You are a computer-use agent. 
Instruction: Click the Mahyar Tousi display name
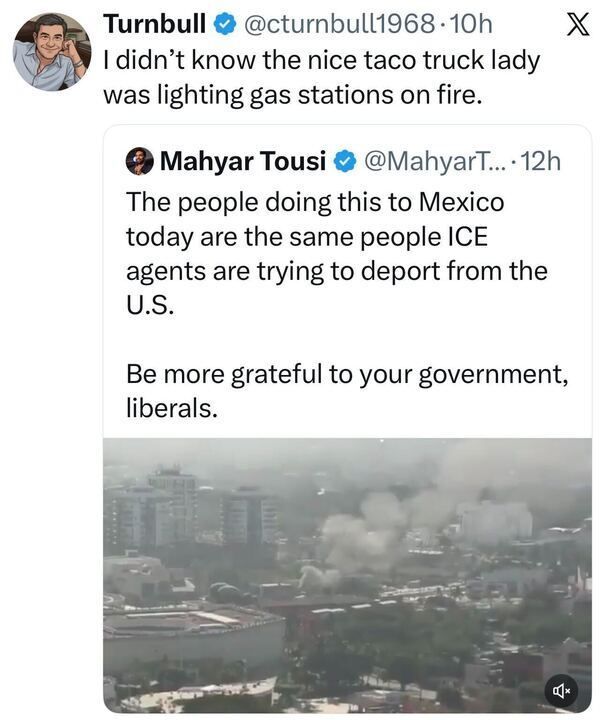243,161
